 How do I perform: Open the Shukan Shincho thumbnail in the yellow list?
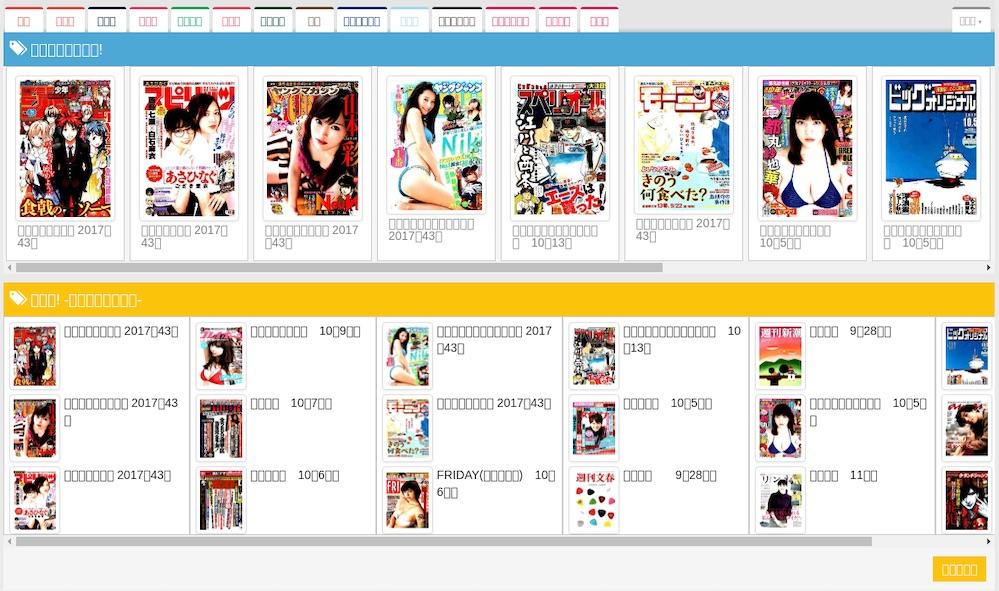(x=780, y=356)
